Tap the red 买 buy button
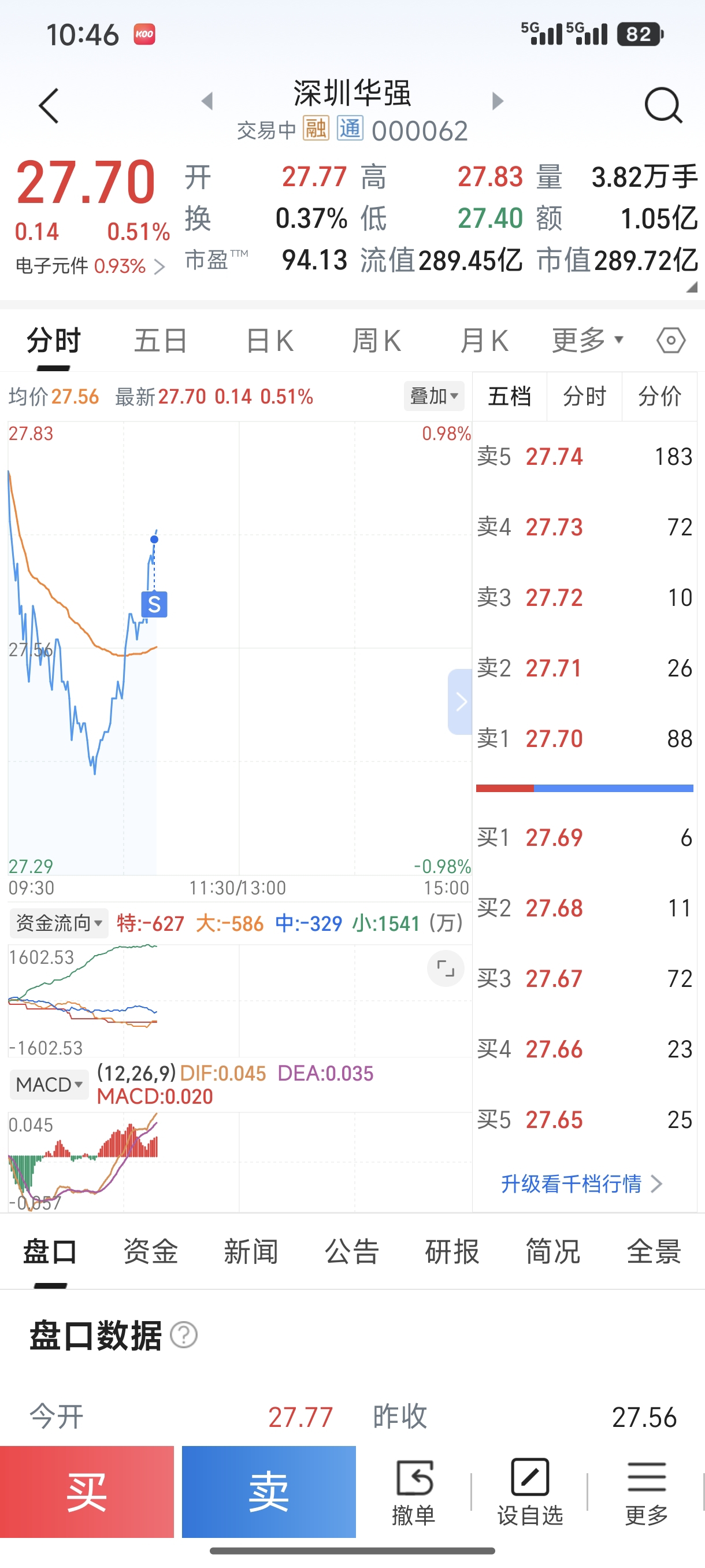 87,1491
